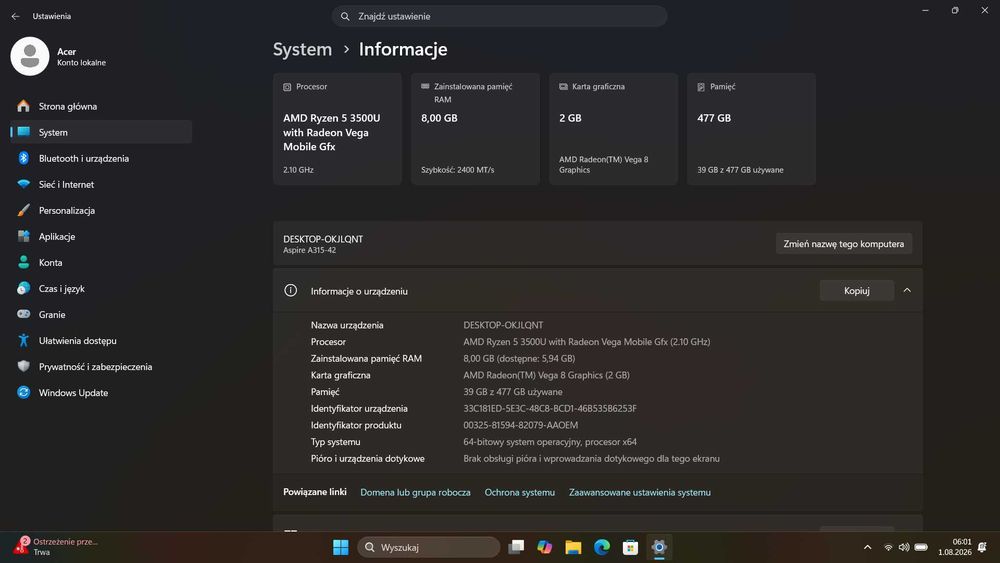1000x563 pixels.
Task: Open Domena lub grupa robocza link
Action: tap(415, 492)
